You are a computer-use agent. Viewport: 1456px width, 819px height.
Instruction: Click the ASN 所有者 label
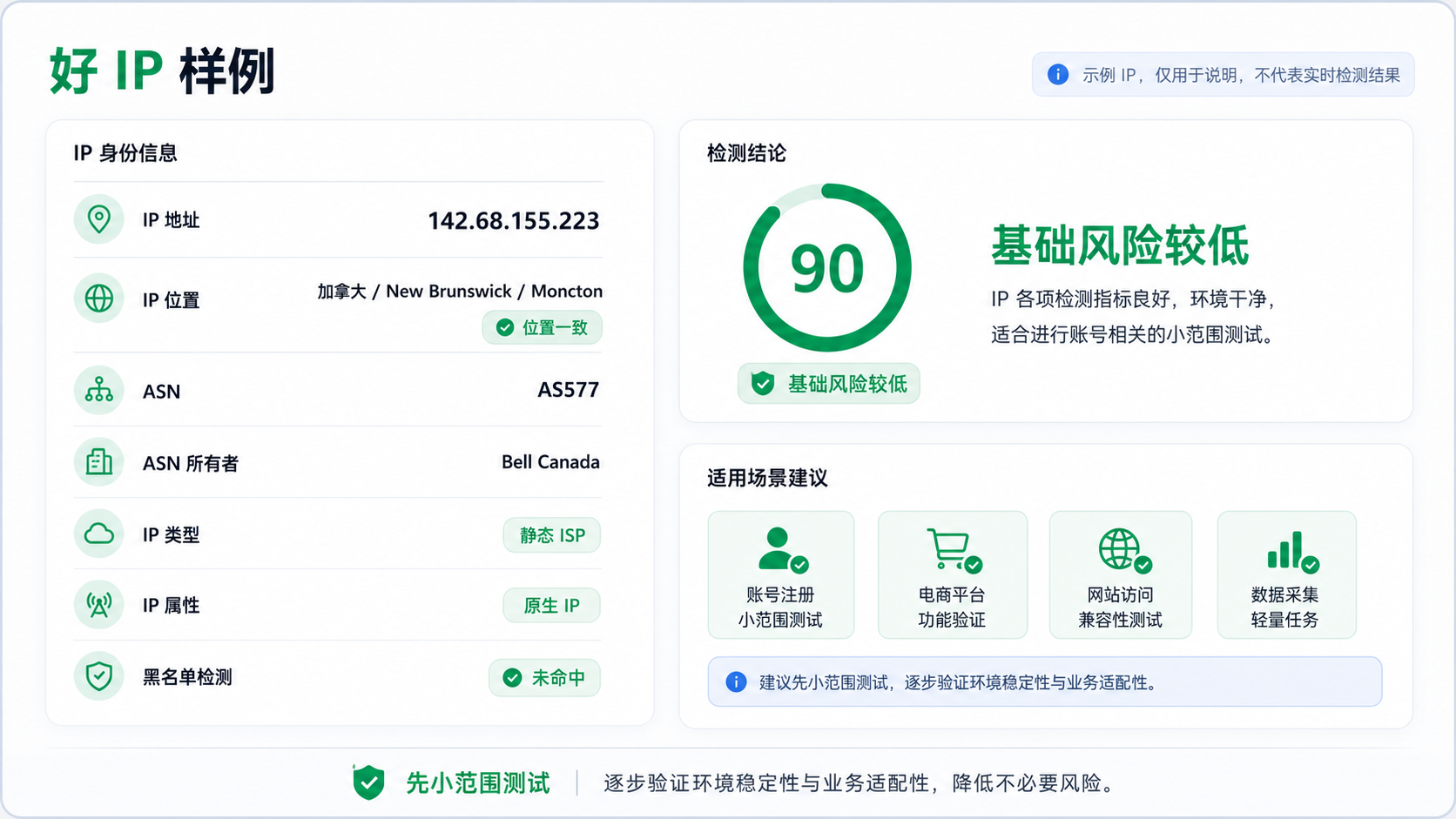pos(191,464)
